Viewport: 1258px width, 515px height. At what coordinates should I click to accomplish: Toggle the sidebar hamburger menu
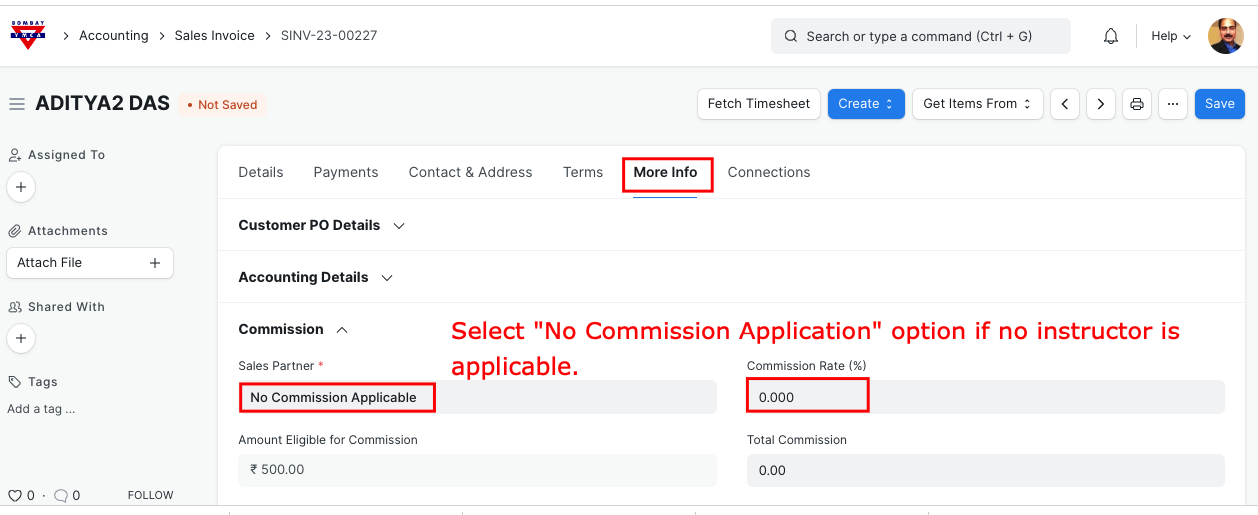click(17, 104)
